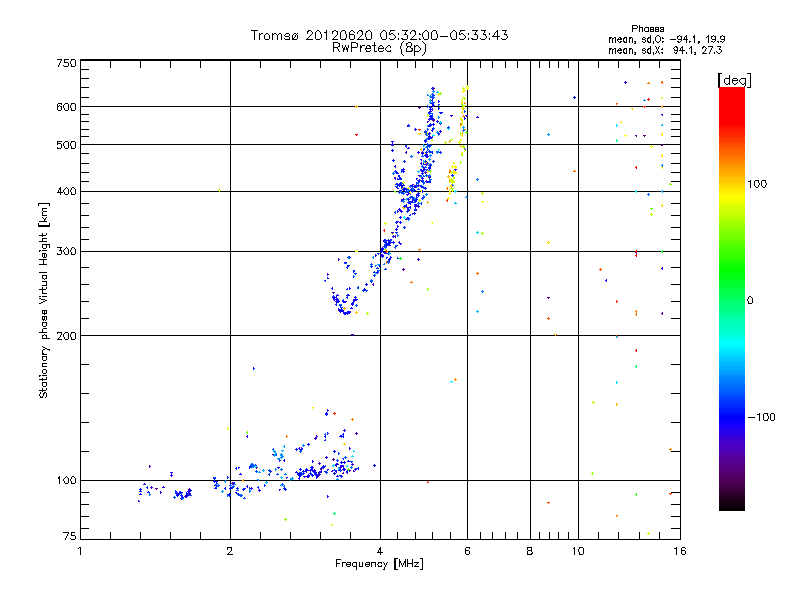Click the y-axis '500' tick label

point(66,145)
